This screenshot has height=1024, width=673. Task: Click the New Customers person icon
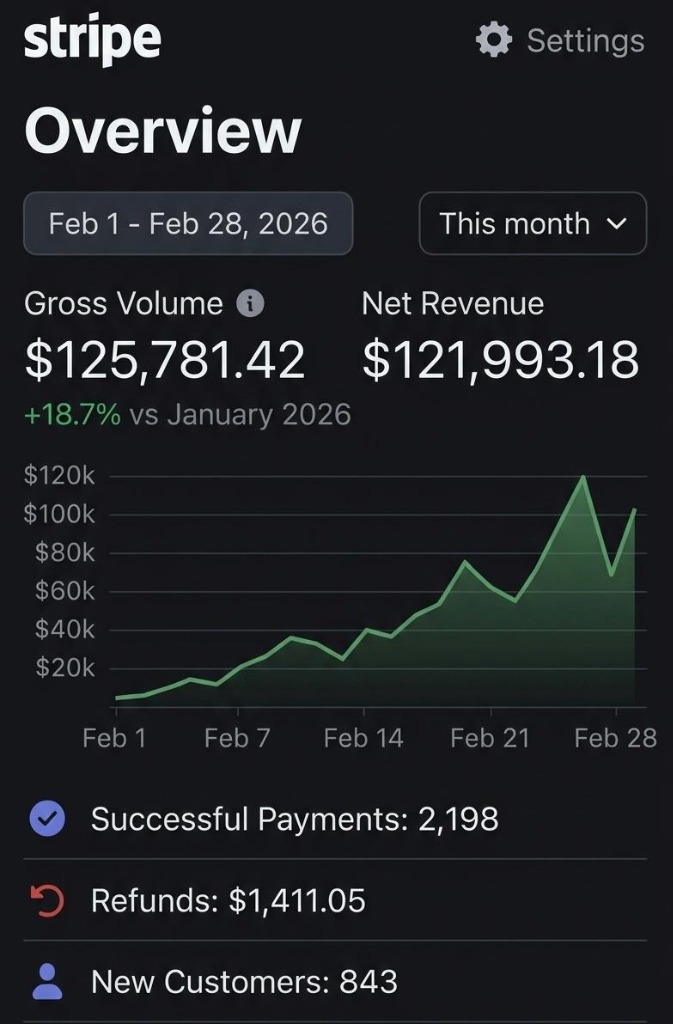45,981
